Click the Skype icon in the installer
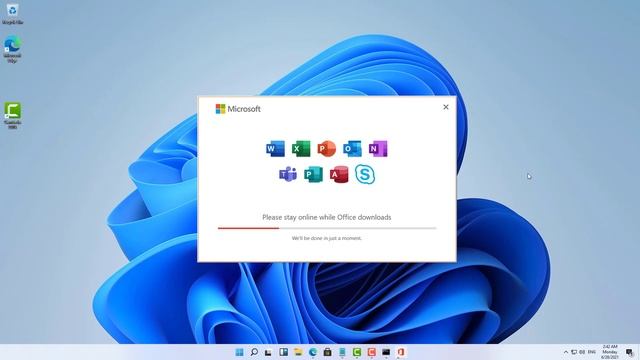 click(x=365, y=174)
